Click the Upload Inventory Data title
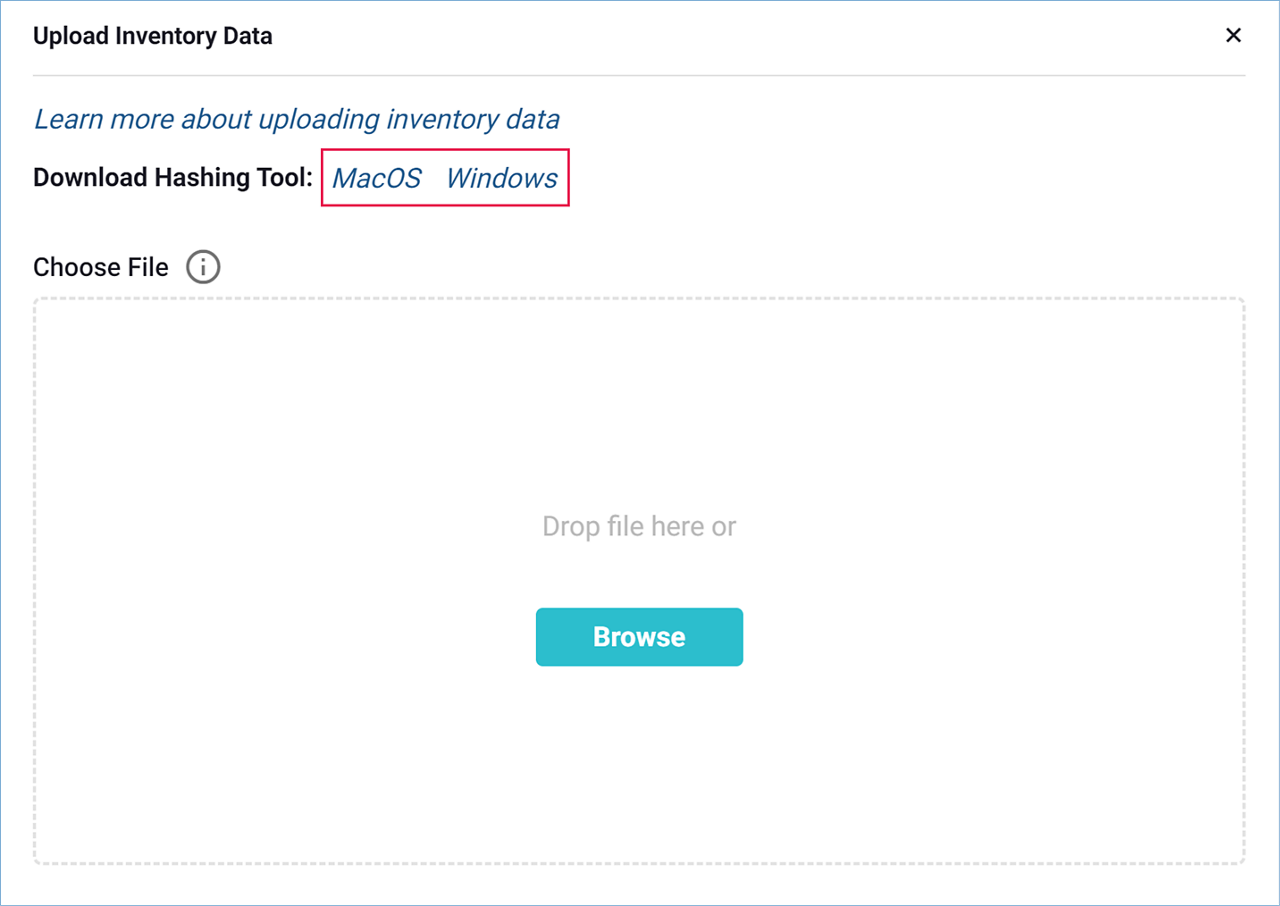Screen dimensions: 1280x906 pyautogui.click(x=153, y=36)
